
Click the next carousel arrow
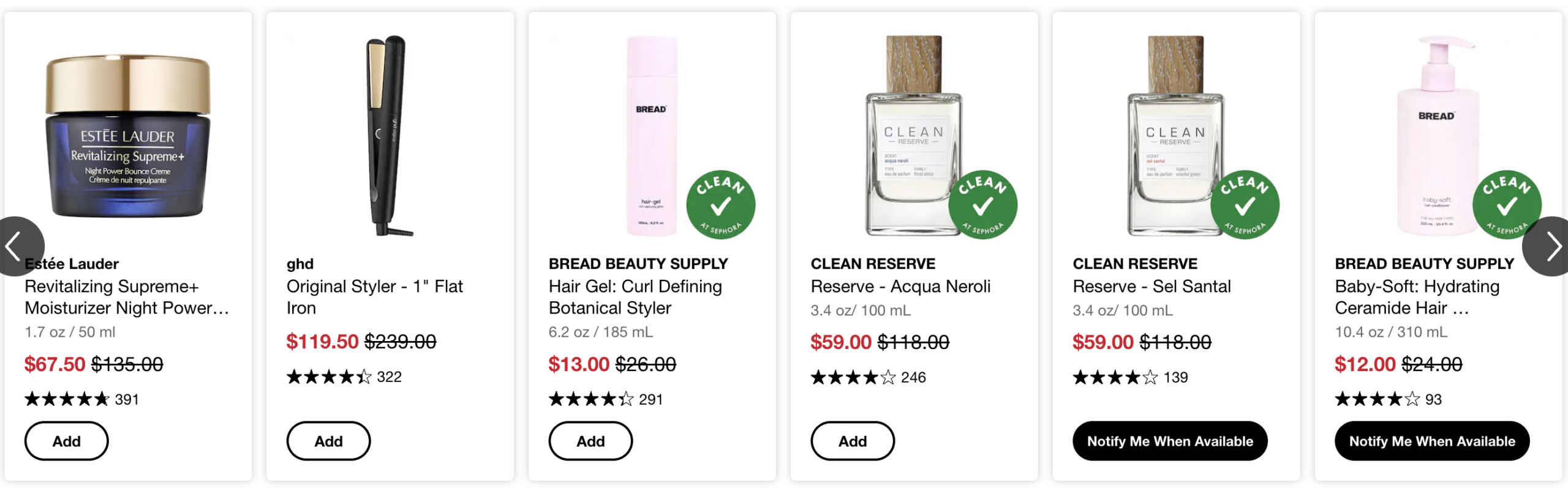click(x=1550, y=246)
